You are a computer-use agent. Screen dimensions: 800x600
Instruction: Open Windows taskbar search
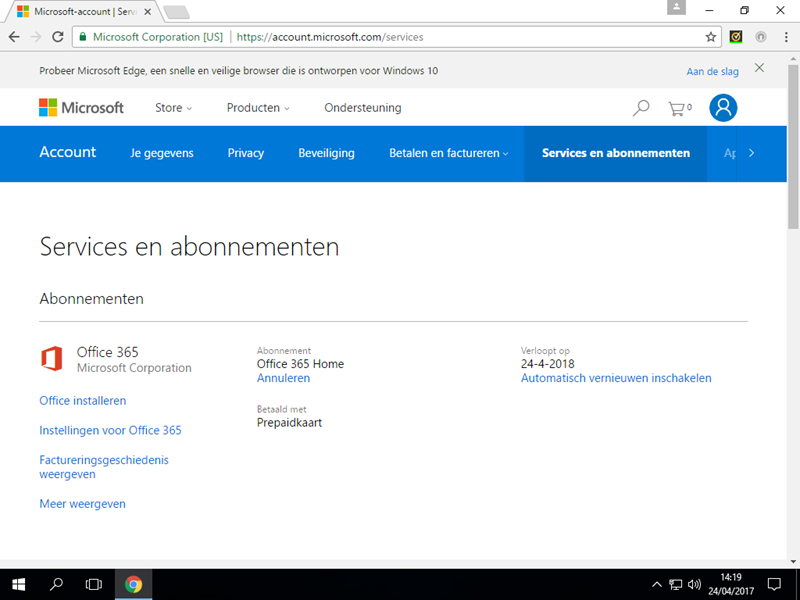click(x=56, y=585)
